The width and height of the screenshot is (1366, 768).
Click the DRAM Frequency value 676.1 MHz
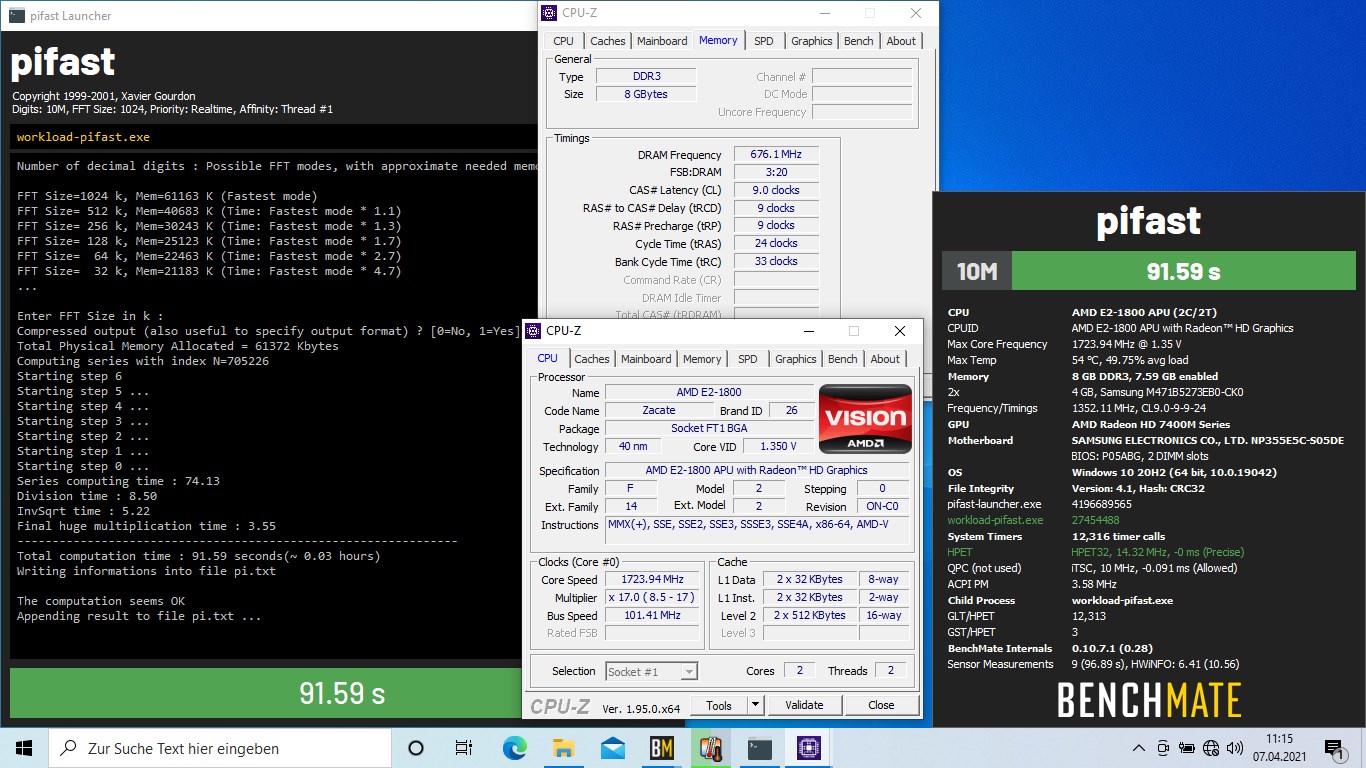[x=776, y=154]
